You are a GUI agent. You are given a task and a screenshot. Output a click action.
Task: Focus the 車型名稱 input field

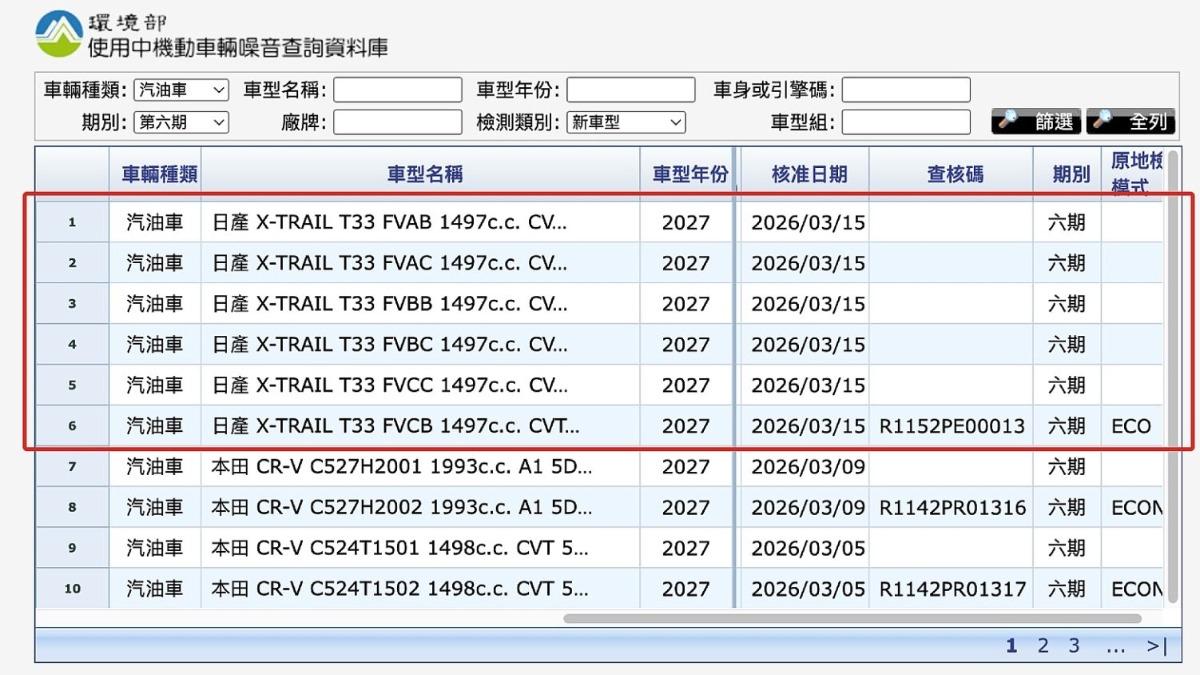pos(397,90)
